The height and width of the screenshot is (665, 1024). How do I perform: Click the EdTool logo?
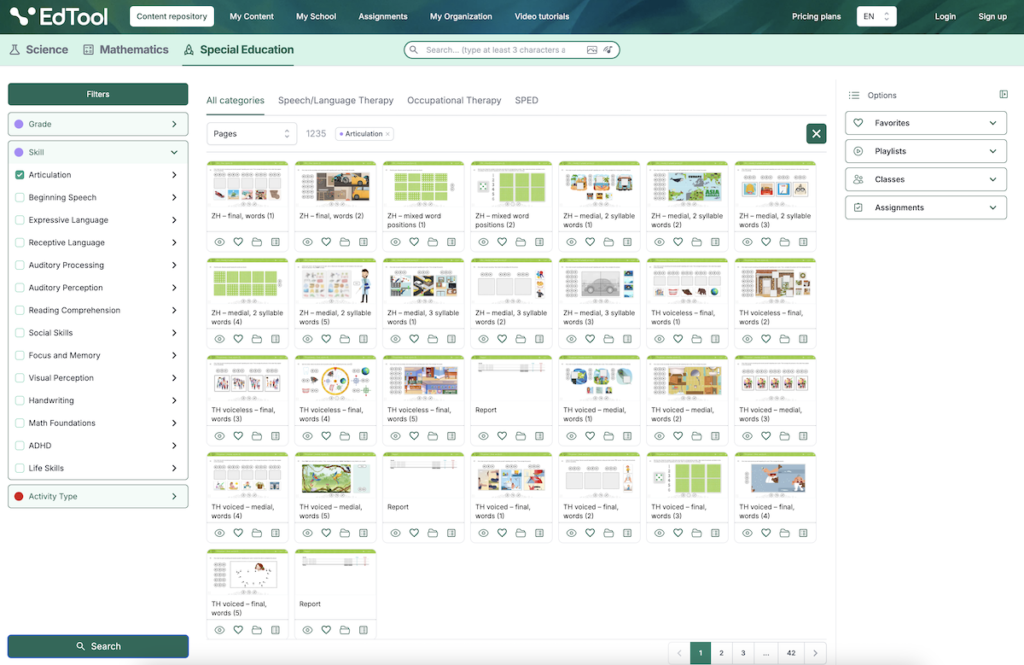[60, 16]
